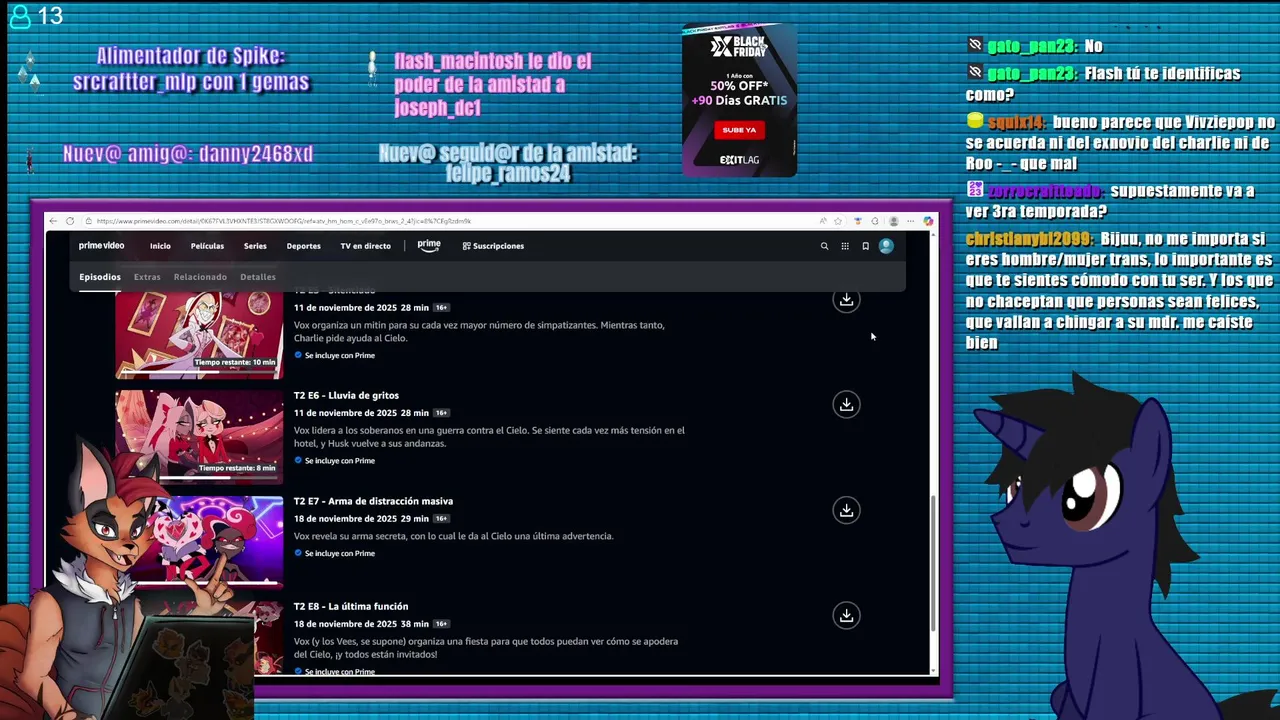Click the ExitLag Black Friday ad banner
1280x720 pixels.
click(x=740, y=100)
